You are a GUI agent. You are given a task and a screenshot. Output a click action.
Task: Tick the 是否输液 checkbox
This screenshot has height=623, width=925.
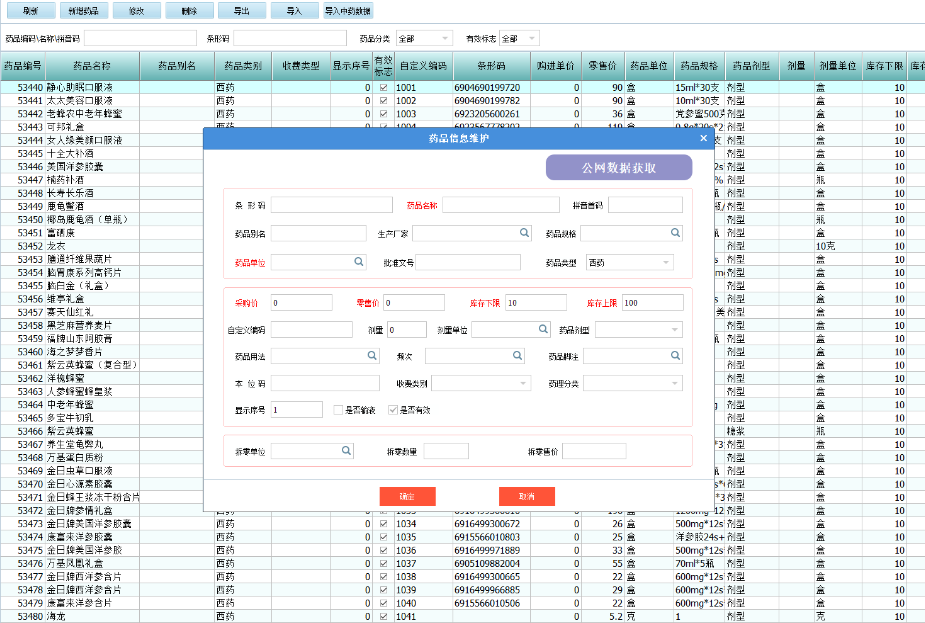pyautogui.click(x=337, y=410)
